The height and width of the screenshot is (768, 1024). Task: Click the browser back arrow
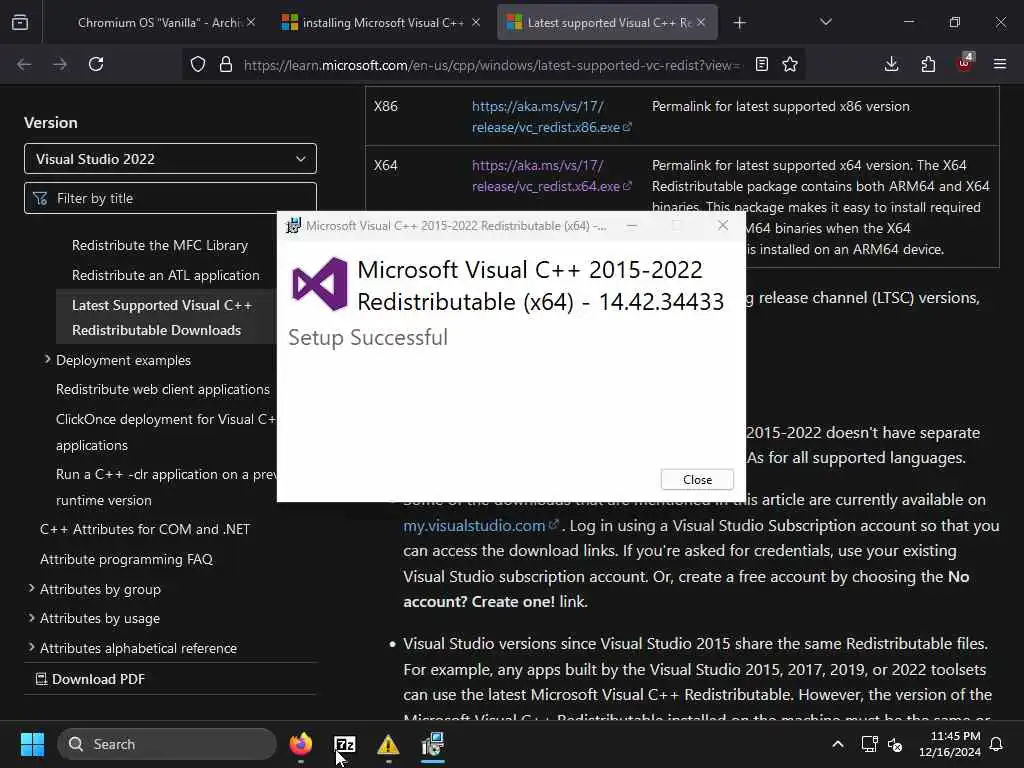click(x=24, y=64)
